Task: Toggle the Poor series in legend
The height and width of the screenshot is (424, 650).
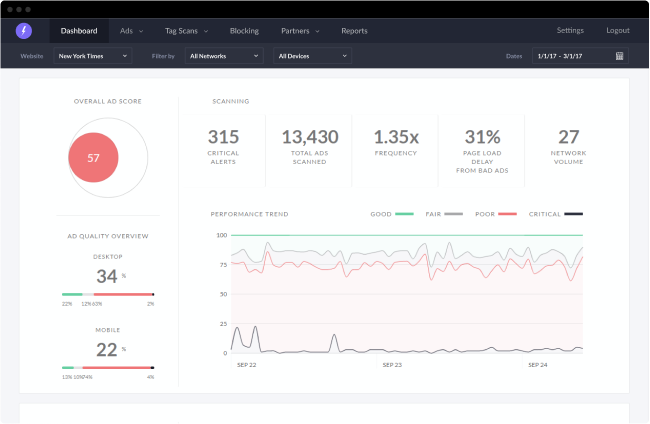Action: tap(495, 213)
